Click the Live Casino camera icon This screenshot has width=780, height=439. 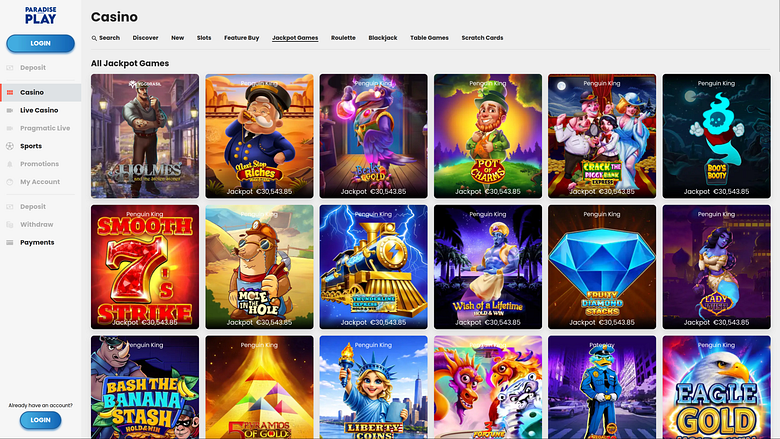tap(10, 110)
